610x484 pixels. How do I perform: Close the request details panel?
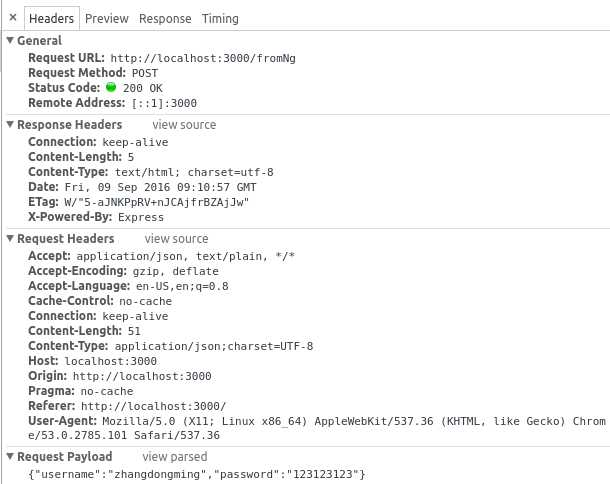(x=11, y=19)
